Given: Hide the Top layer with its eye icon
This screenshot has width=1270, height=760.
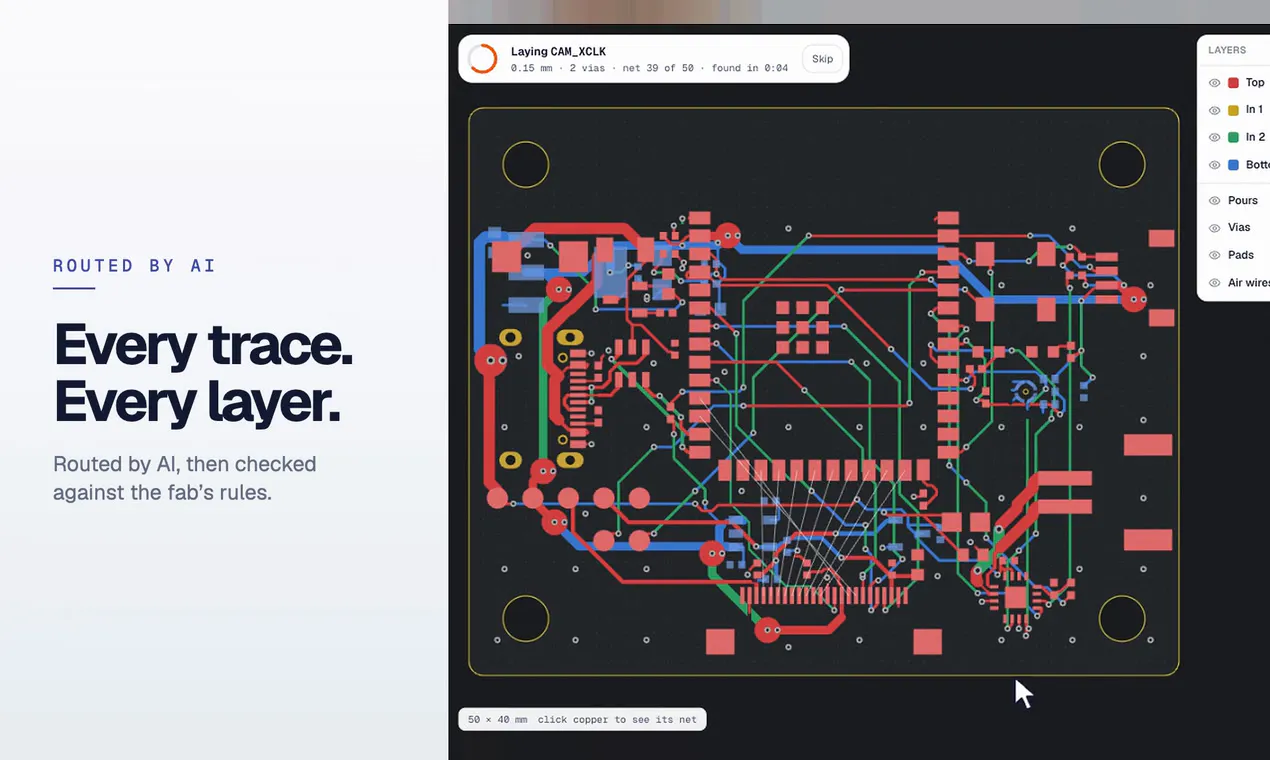Looking at the screenshot, I should click(1214, 83).
